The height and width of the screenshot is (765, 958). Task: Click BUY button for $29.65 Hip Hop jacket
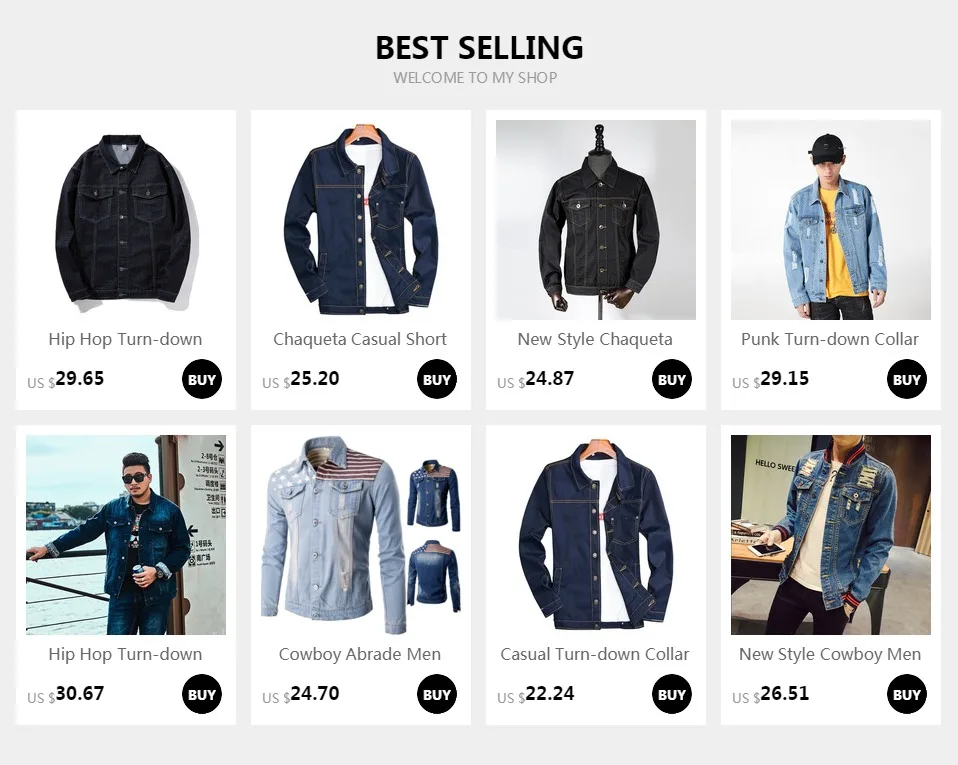point(202,379)
